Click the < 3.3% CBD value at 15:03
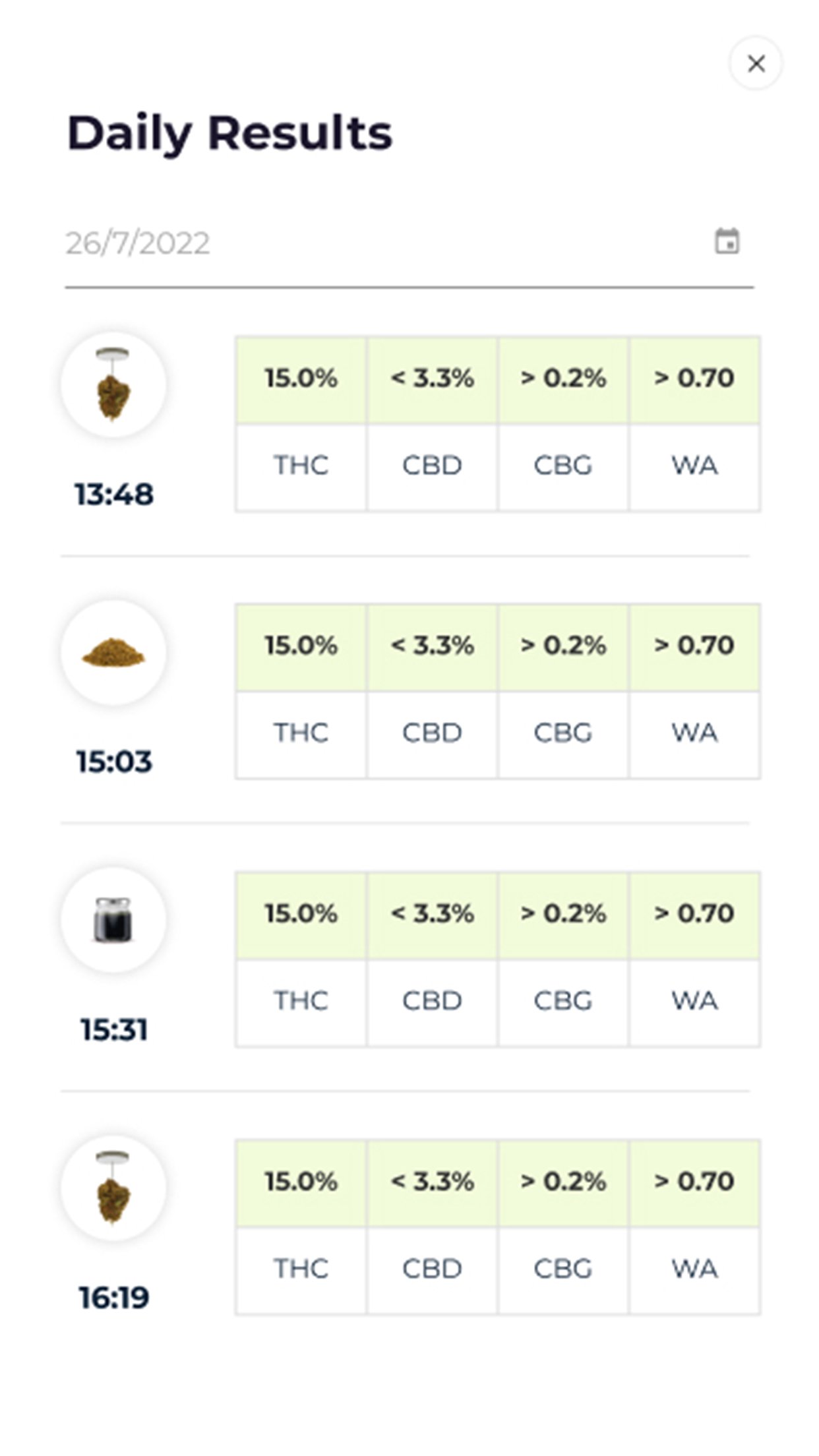Screen dimensions: 819x1456 [432, 646]
